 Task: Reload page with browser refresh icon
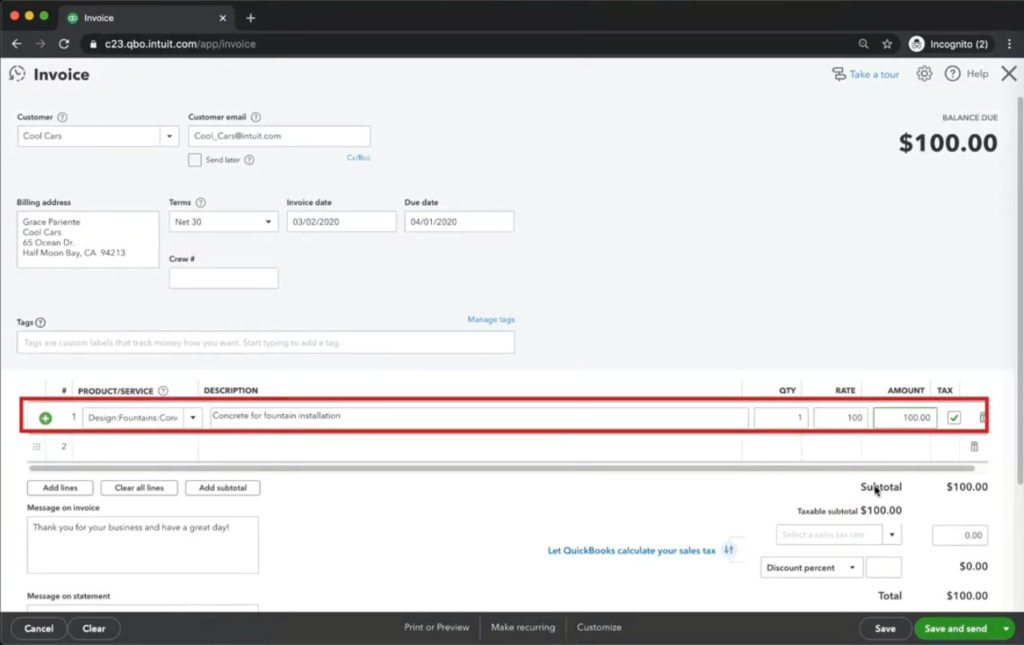pyautogui.click(x=64, y=44)
